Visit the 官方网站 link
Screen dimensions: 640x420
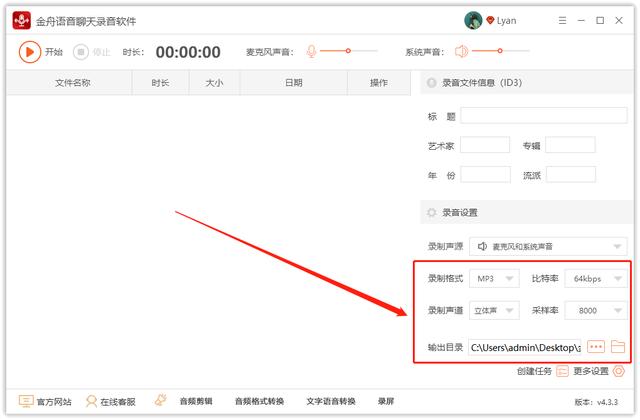[45, 401]
